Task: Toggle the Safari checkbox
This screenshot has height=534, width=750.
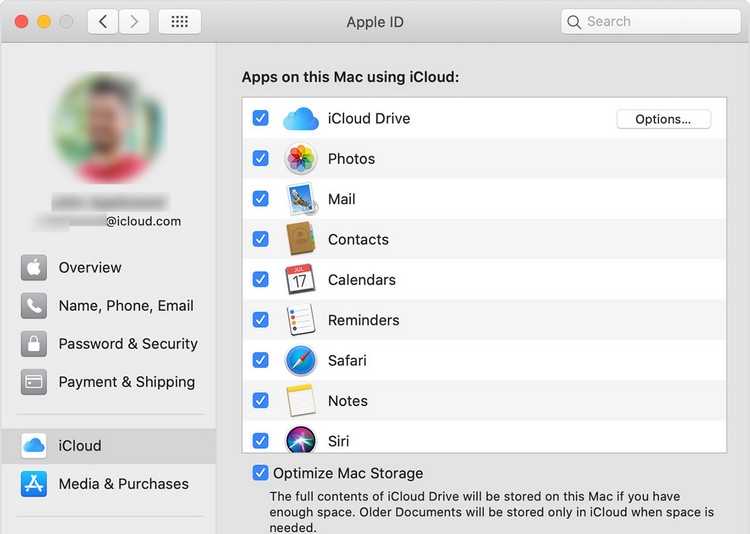Action: click(x=260, y=360)
